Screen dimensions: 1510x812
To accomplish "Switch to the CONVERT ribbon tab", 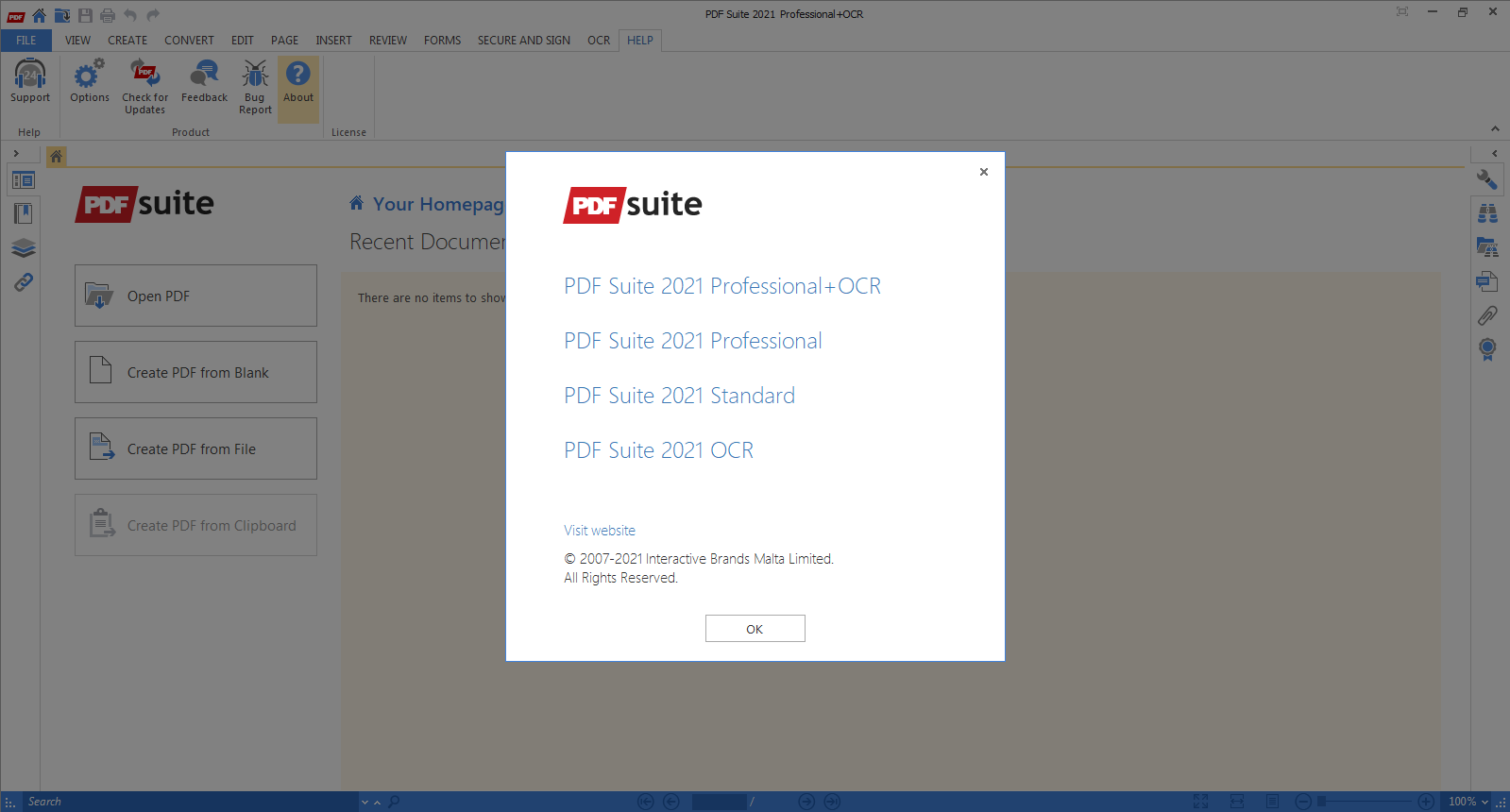I will [x=189, y=41].
